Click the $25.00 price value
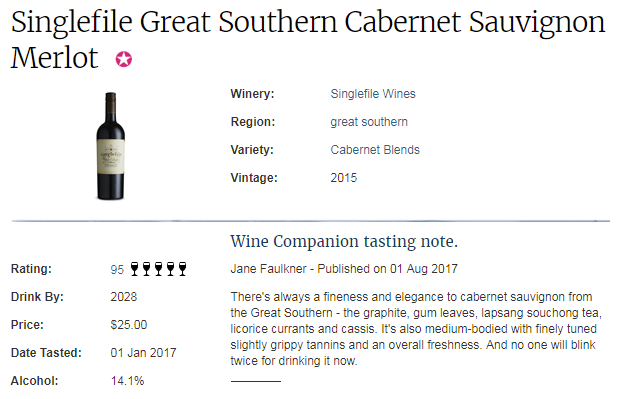This screenshot has width=621, height=399. click(128, 325)
